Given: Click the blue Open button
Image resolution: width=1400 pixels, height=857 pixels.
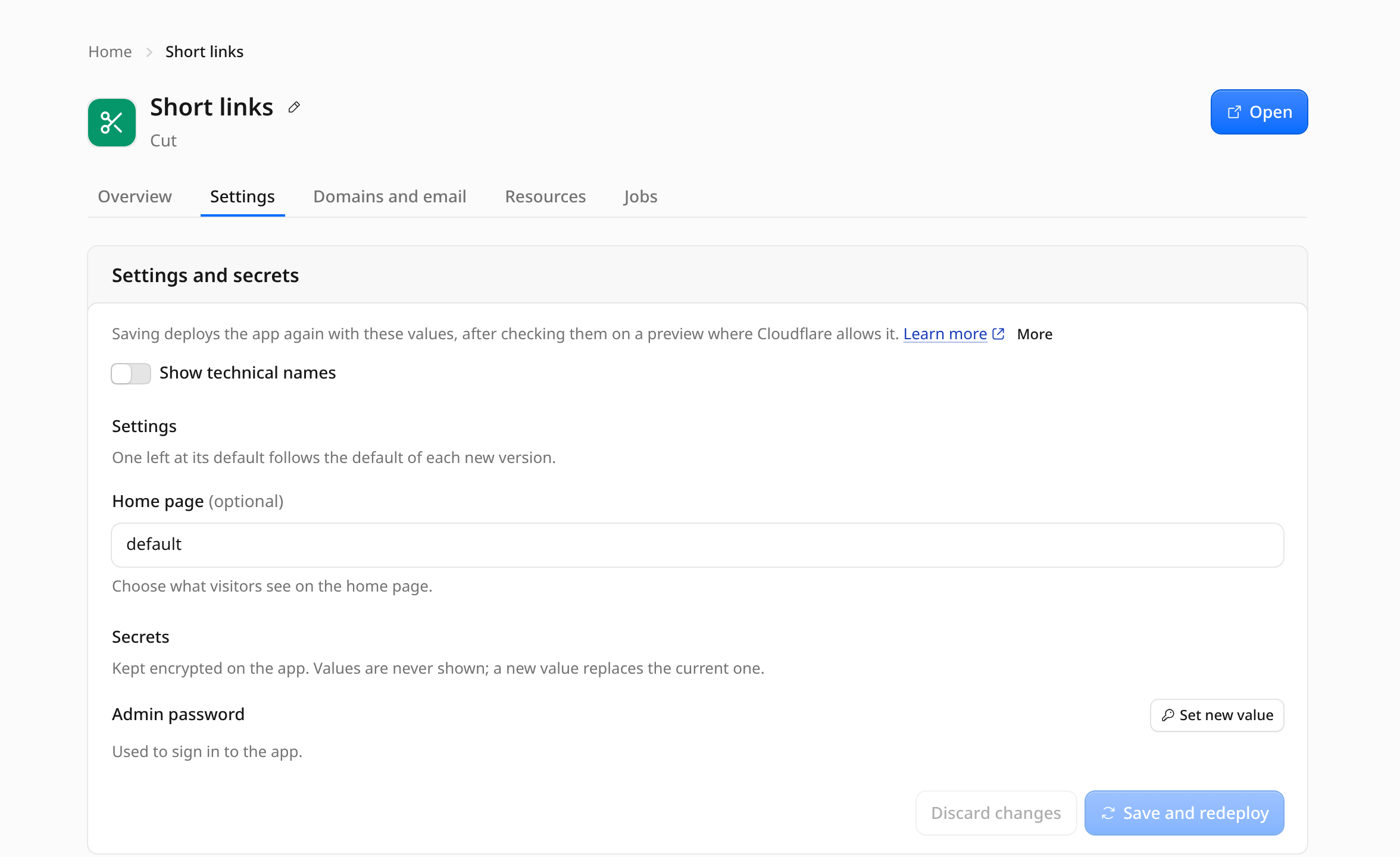Looking at the screenshot, I should pos(1259,112).
